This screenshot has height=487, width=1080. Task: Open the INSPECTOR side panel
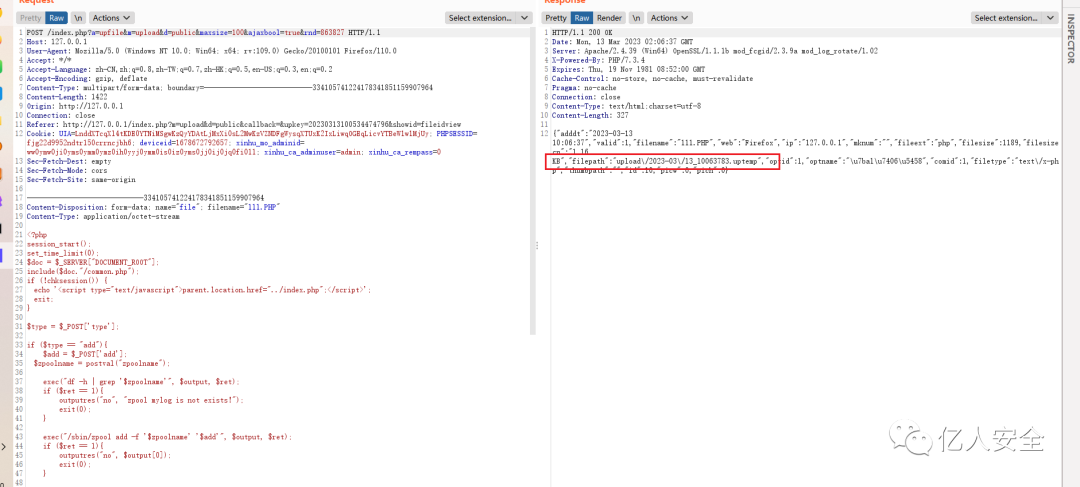[x=1071, y=40]
